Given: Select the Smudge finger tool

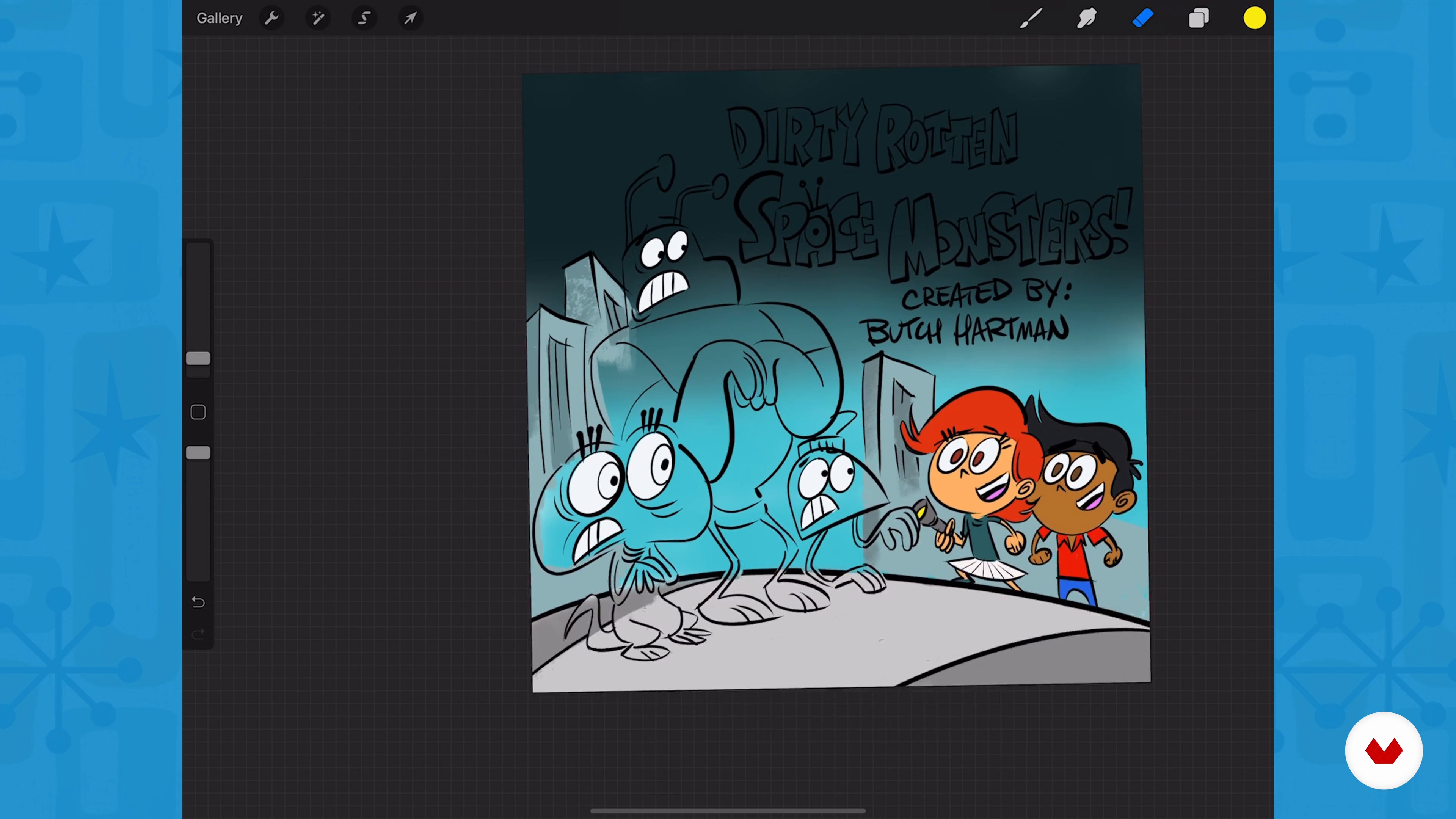Looking at the screenshot, I should 1086,18.
